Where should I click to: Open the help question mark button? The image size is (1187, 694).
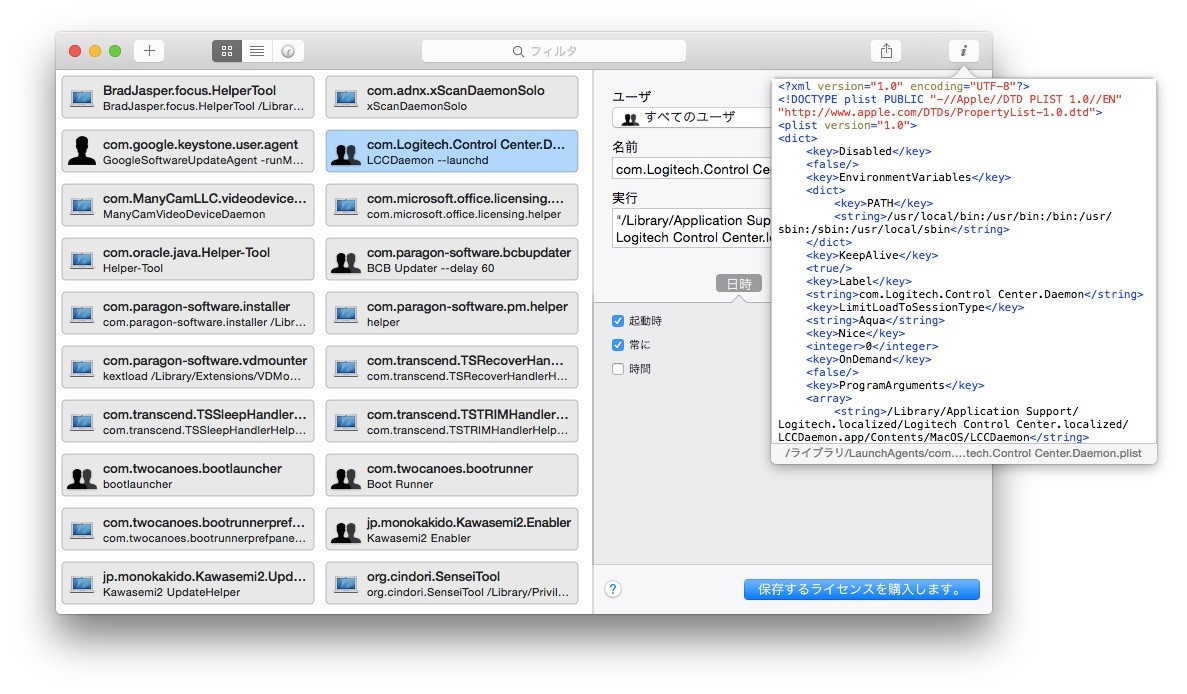click(613, 589)
